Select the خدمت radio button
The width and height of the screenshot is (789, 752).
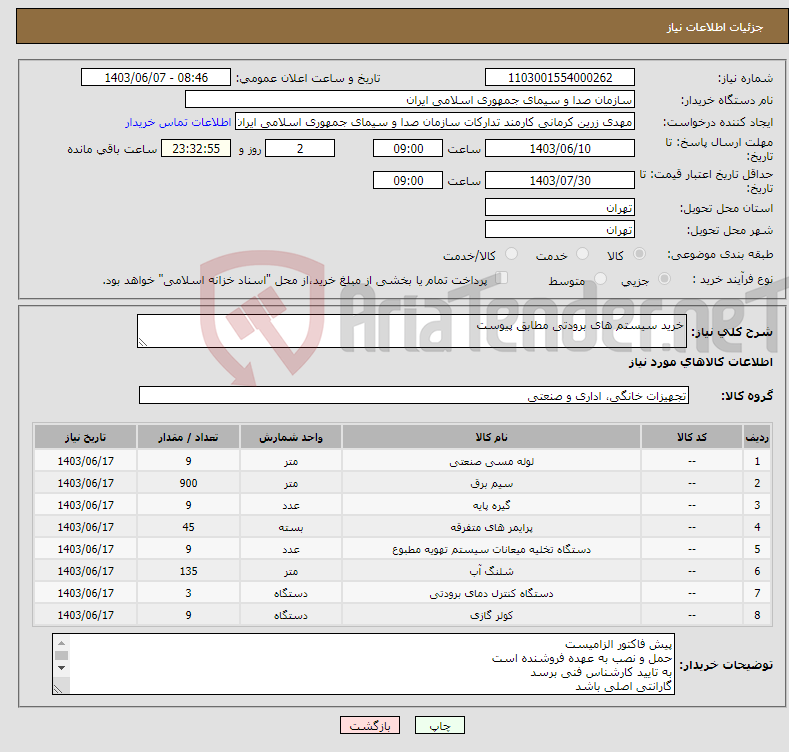(x=582, y=254)
